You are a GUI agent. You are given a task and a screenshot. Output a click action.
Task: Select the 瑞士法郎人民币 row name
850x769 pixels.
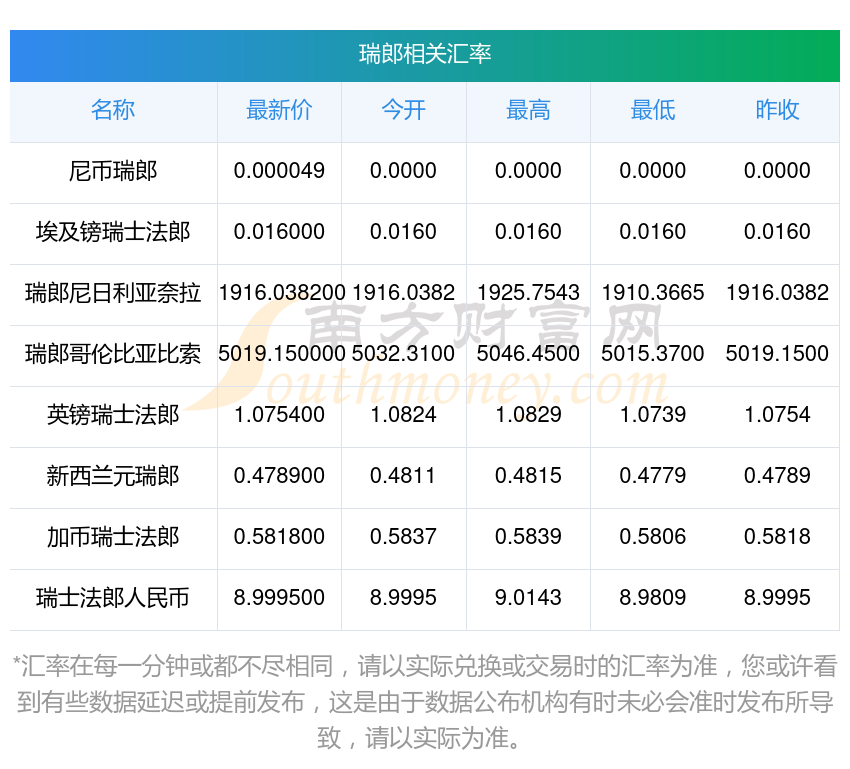[113, 598]
